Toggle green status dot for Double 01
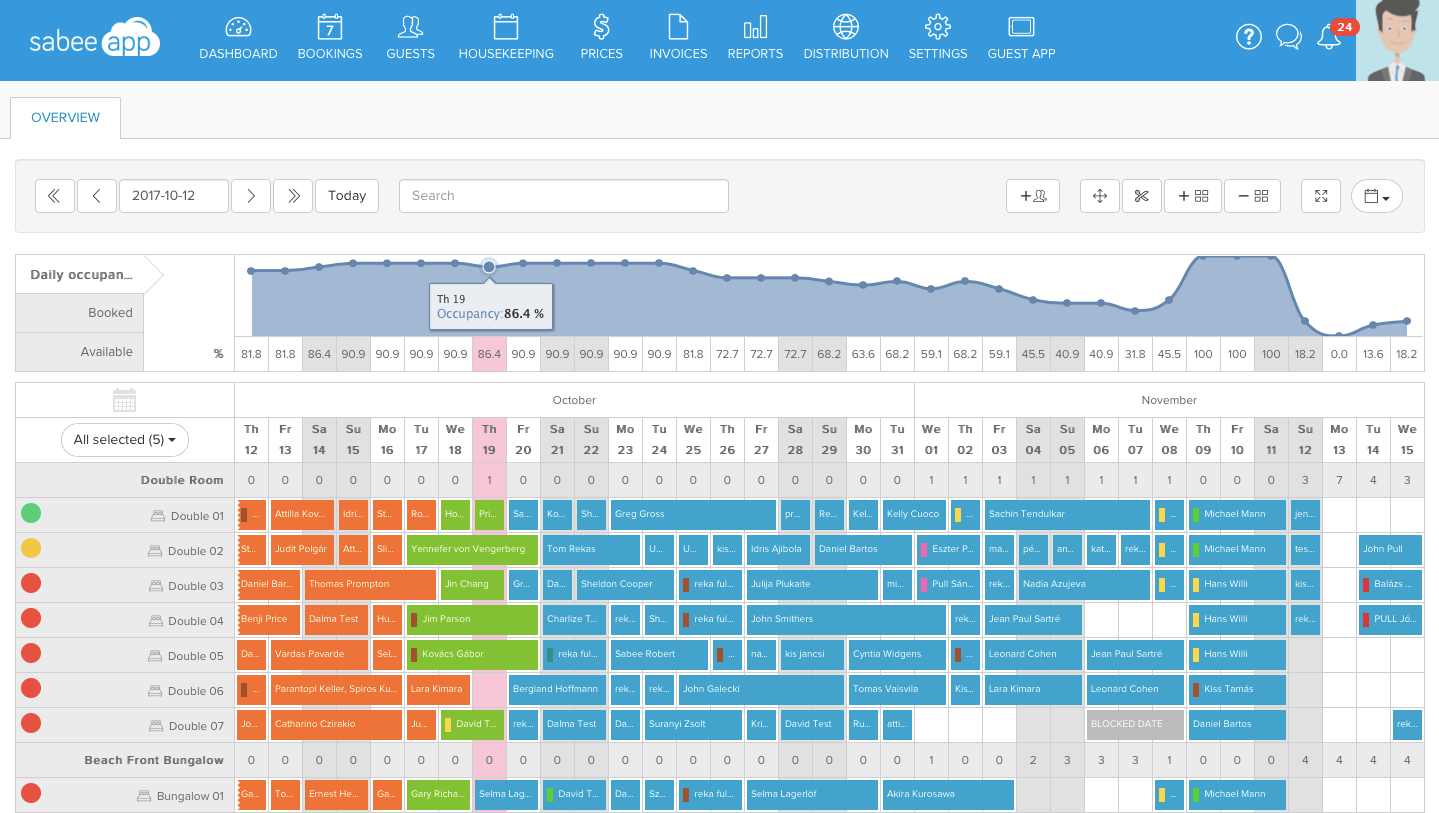The width and height of the screenshot is (1439, 813). pyautogui.click(x=31, y=514)
